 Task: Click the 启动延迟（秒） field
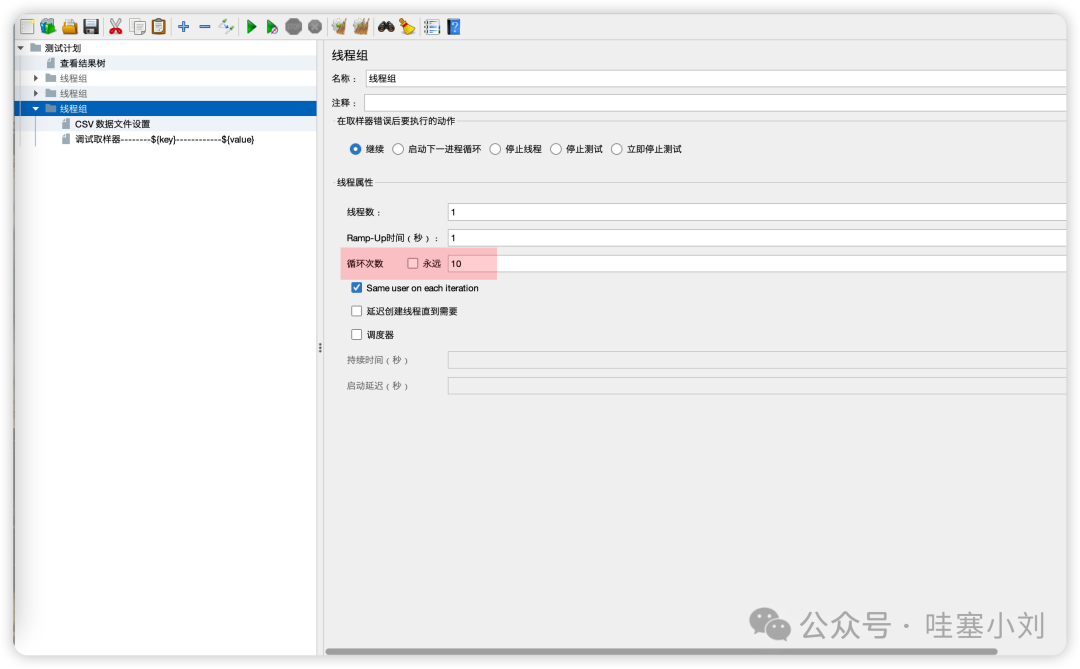pyautogui.click(x=757, y=386)
